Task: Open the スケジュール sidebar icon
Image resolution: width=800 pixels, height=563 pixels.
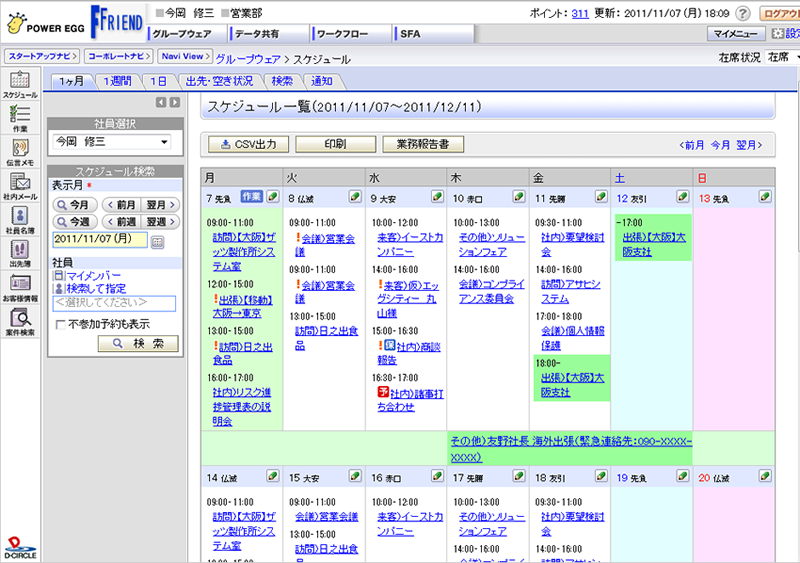Action: 20,84
